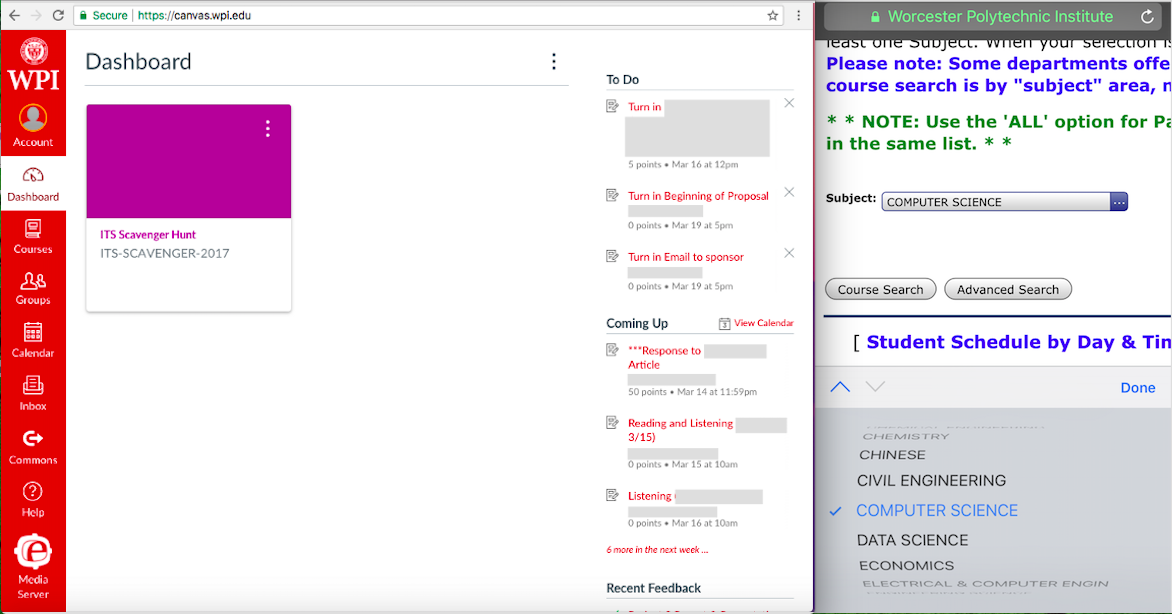The image size is (1172, 614).
Task: Open Media Server in the sidebar
Action: [x=33, y=566]
